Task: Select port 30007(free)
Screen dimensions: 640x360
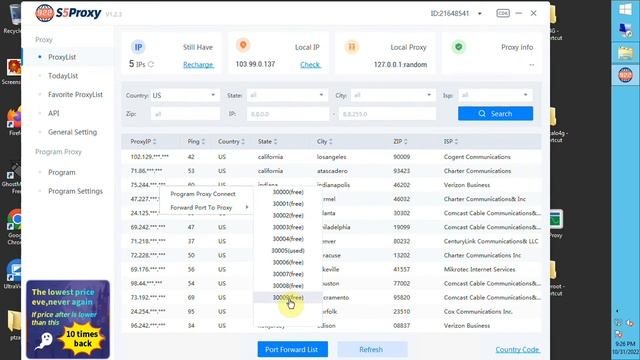Action: coord(288,274)
